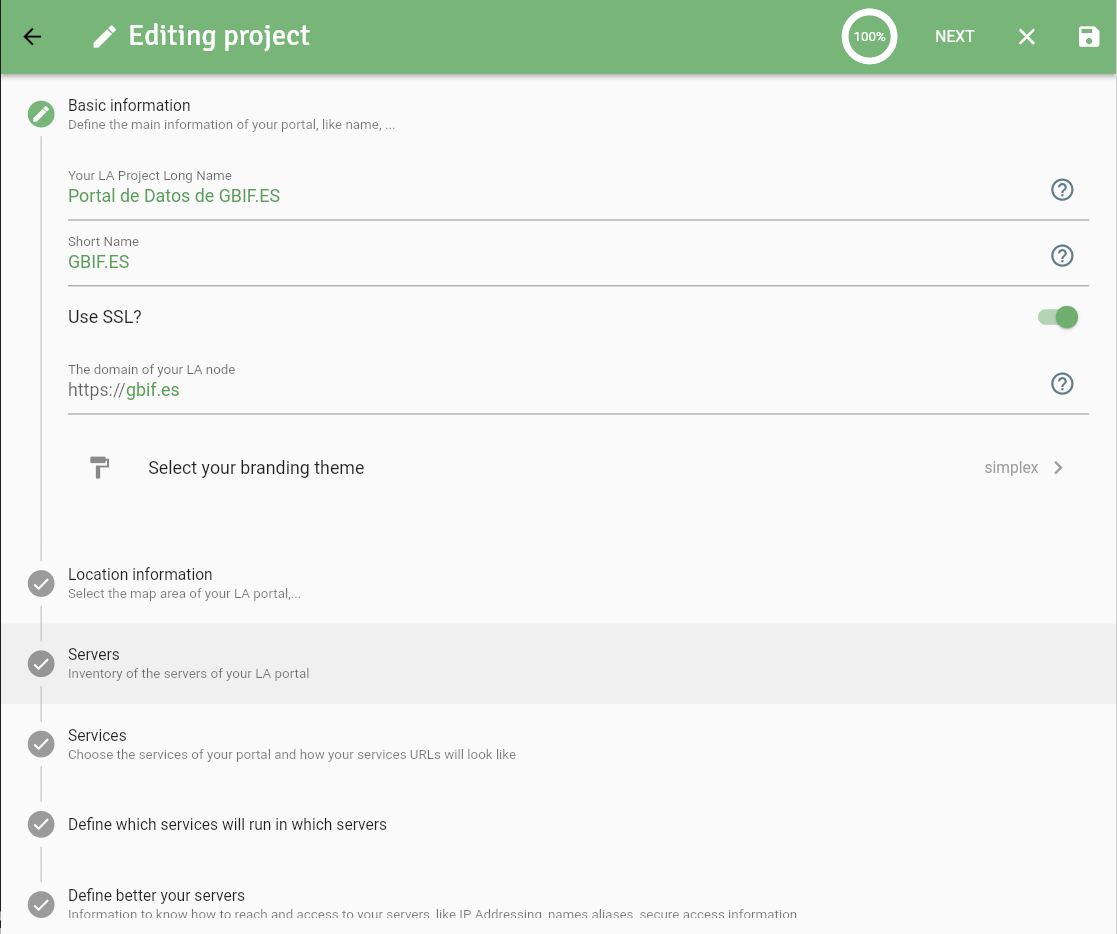The width and height of the screenshot is (1117, 934).
Task: Click the NEXT button
Action: click(x=954, y=36)
